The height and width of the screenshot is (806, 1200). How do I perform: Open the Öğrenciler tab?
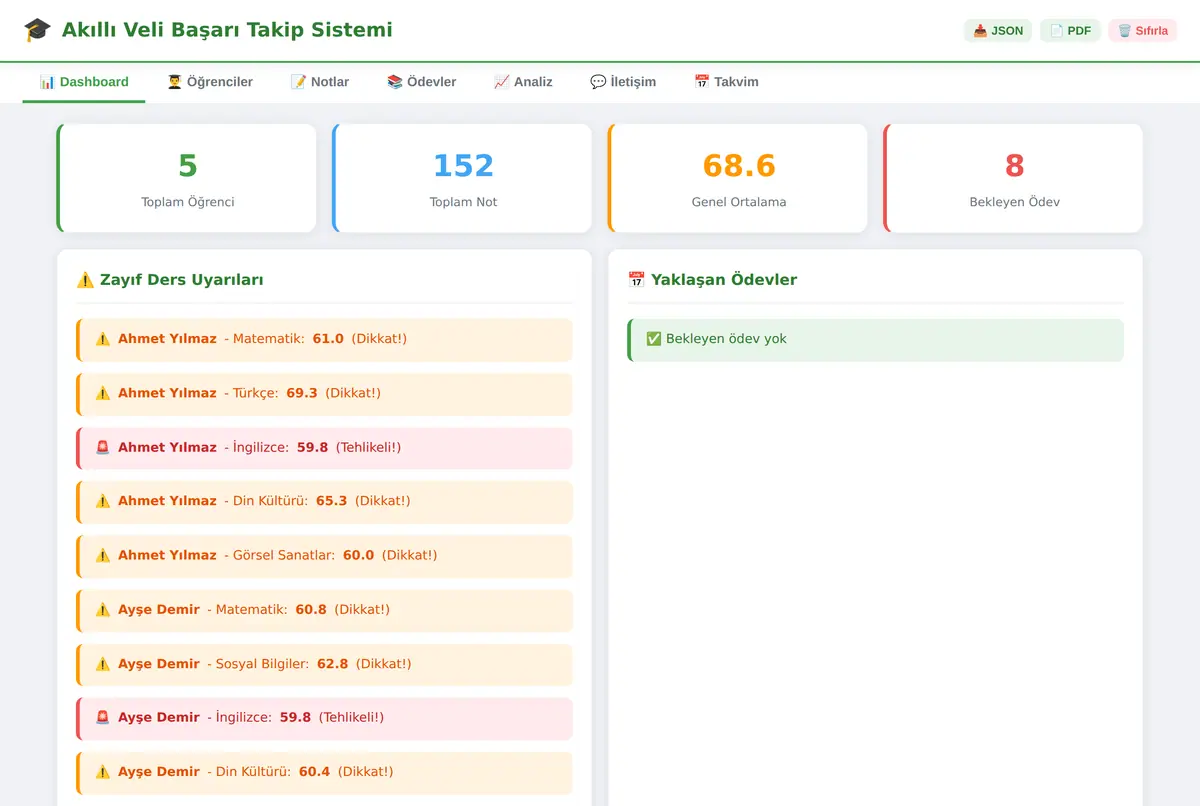click(x=210, y=82)
